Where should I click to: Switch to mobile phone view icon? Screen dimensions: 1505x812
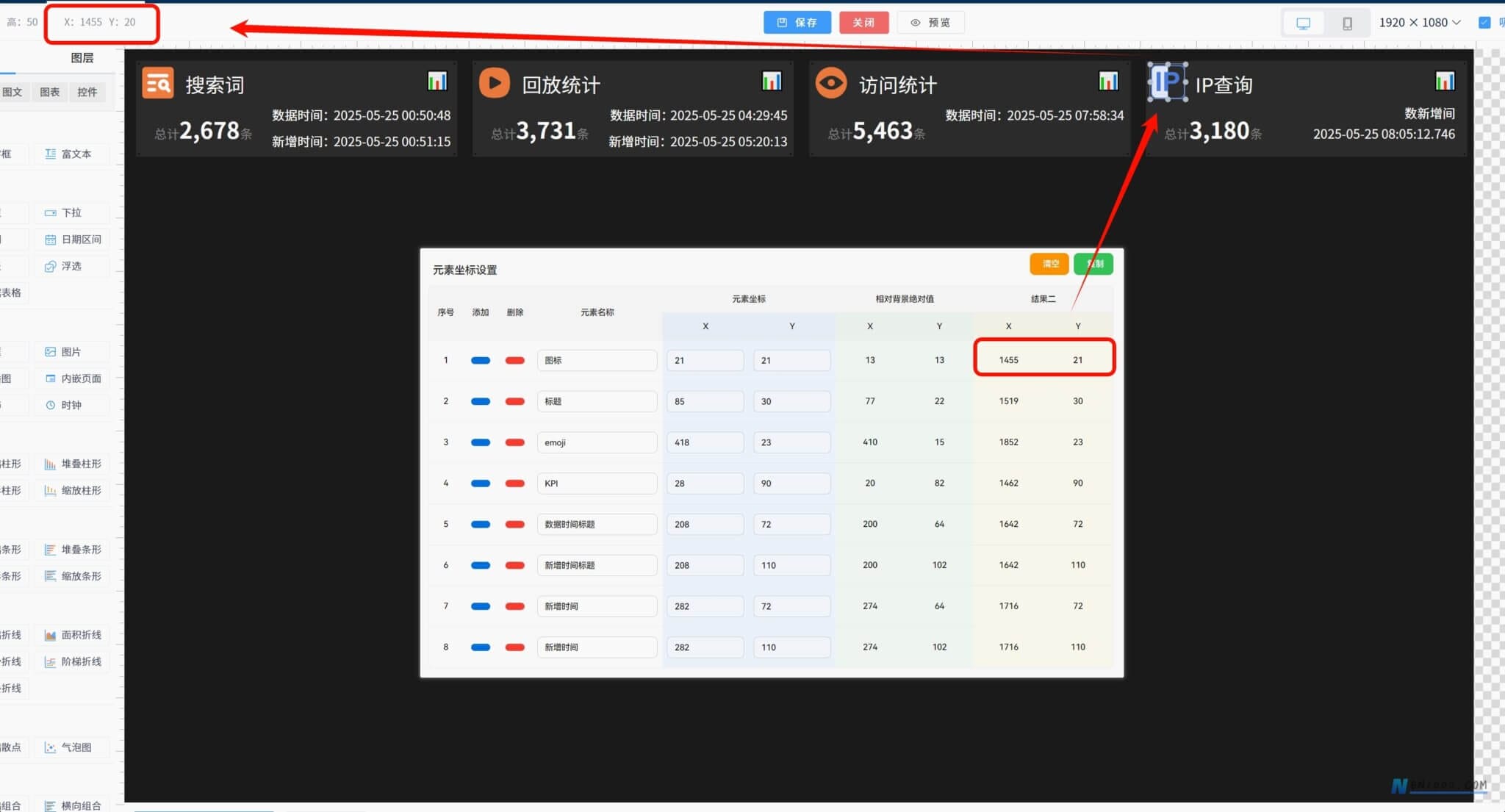click(1347, 23)
